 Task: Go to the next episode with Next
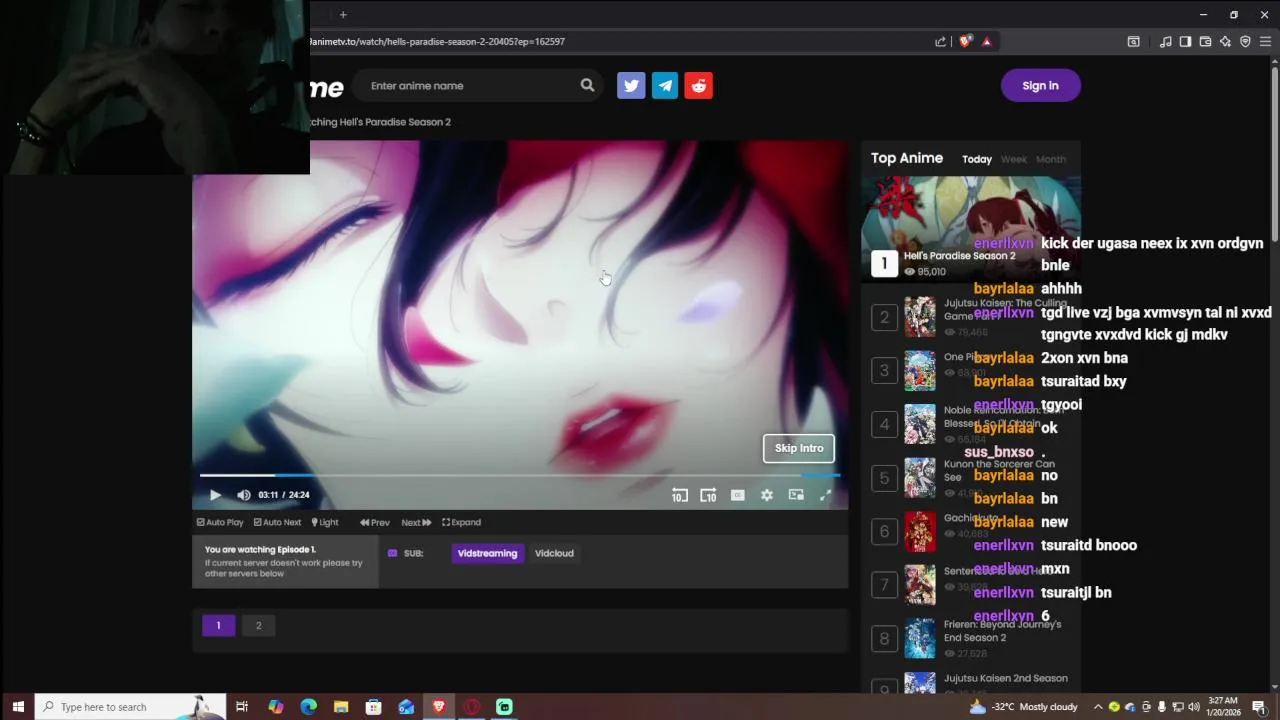point(416,522)
